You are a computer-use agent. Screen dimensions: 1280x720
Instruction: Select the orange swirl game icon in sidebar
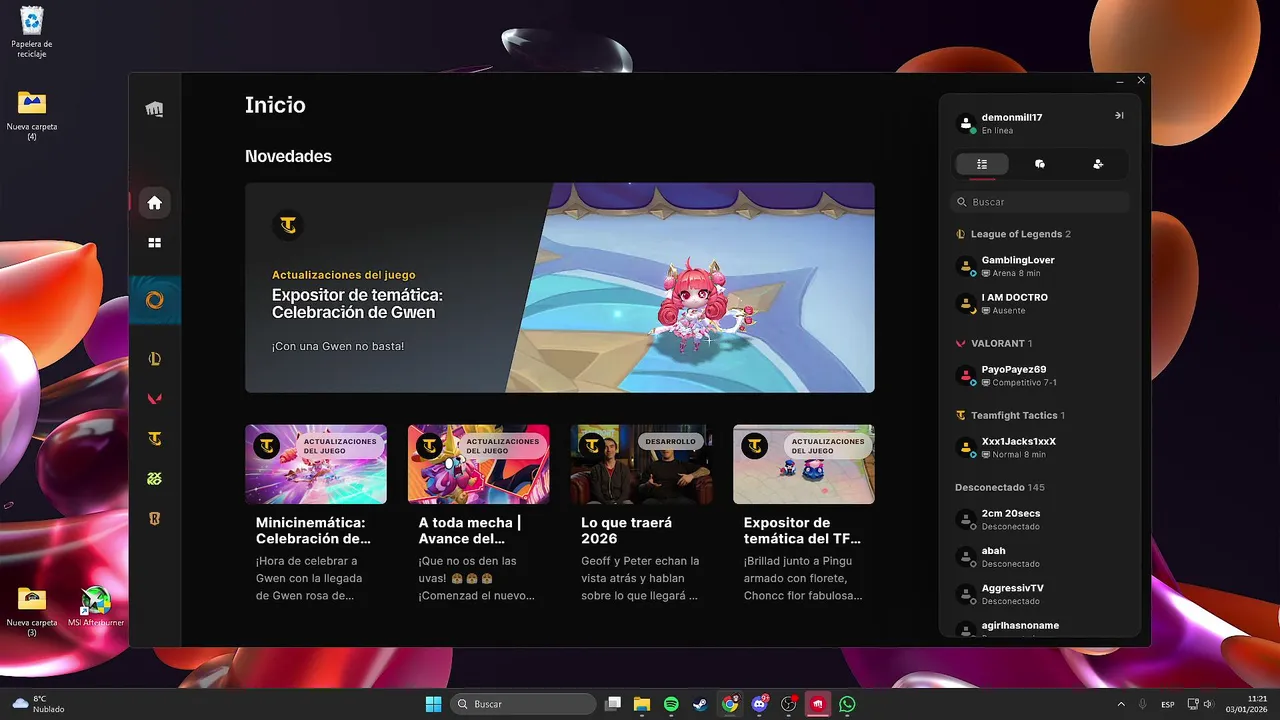[x=154, y=300]
